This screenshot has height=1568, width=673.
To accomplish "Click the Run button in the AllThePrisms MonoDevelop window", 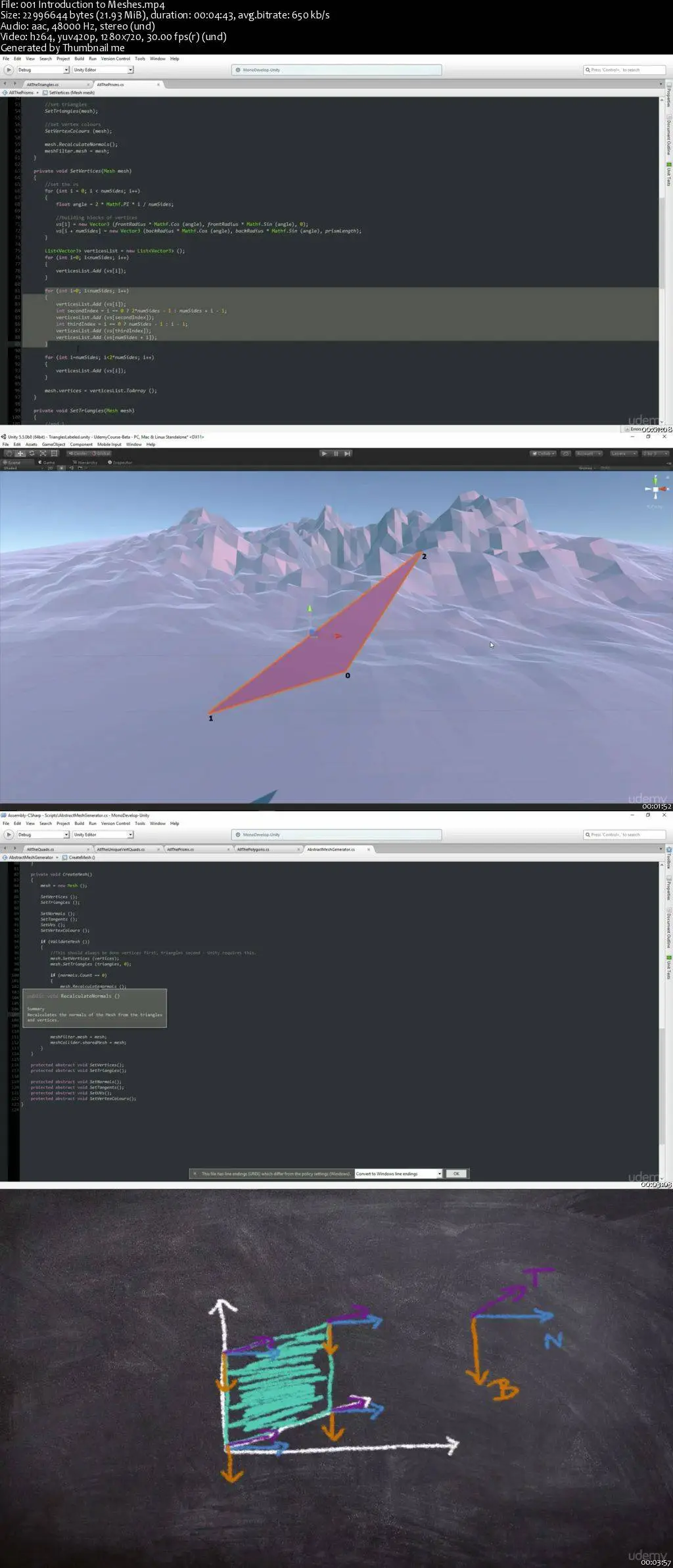I will (9, 70).
